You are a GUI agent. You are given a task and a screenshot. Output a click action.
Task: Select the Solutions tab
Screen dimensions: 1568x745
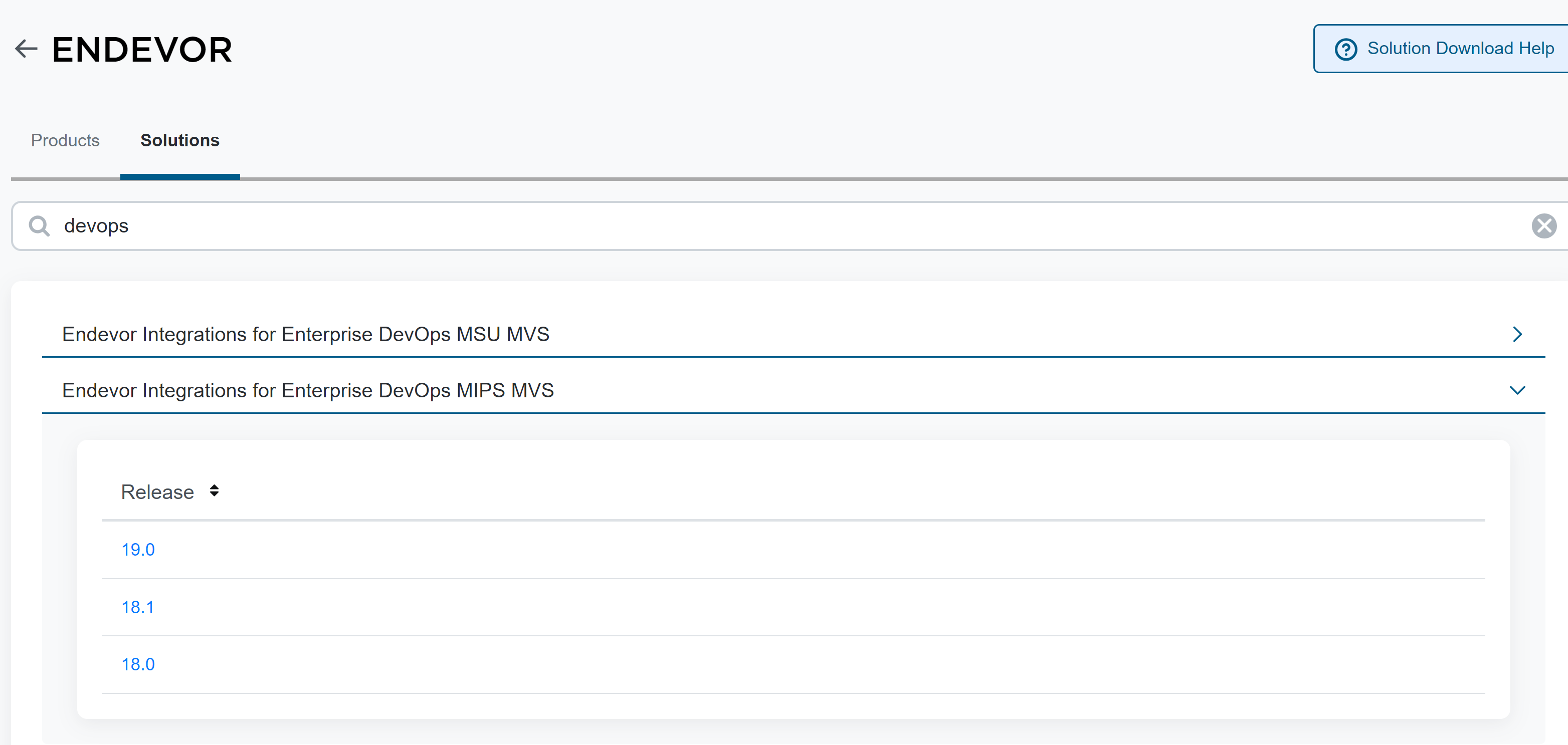[x=179, y=140]
